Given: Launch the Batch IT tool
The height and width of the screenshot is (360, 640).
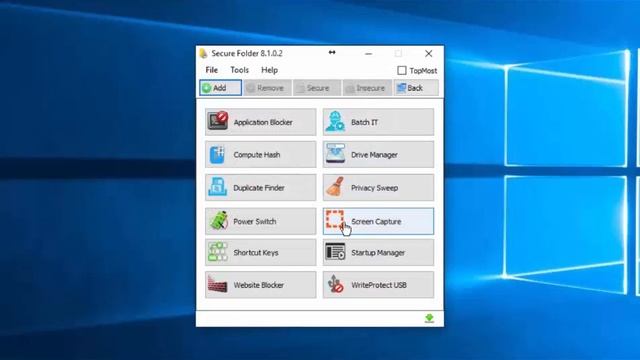Looking at the screenshot, I should 378,122.
